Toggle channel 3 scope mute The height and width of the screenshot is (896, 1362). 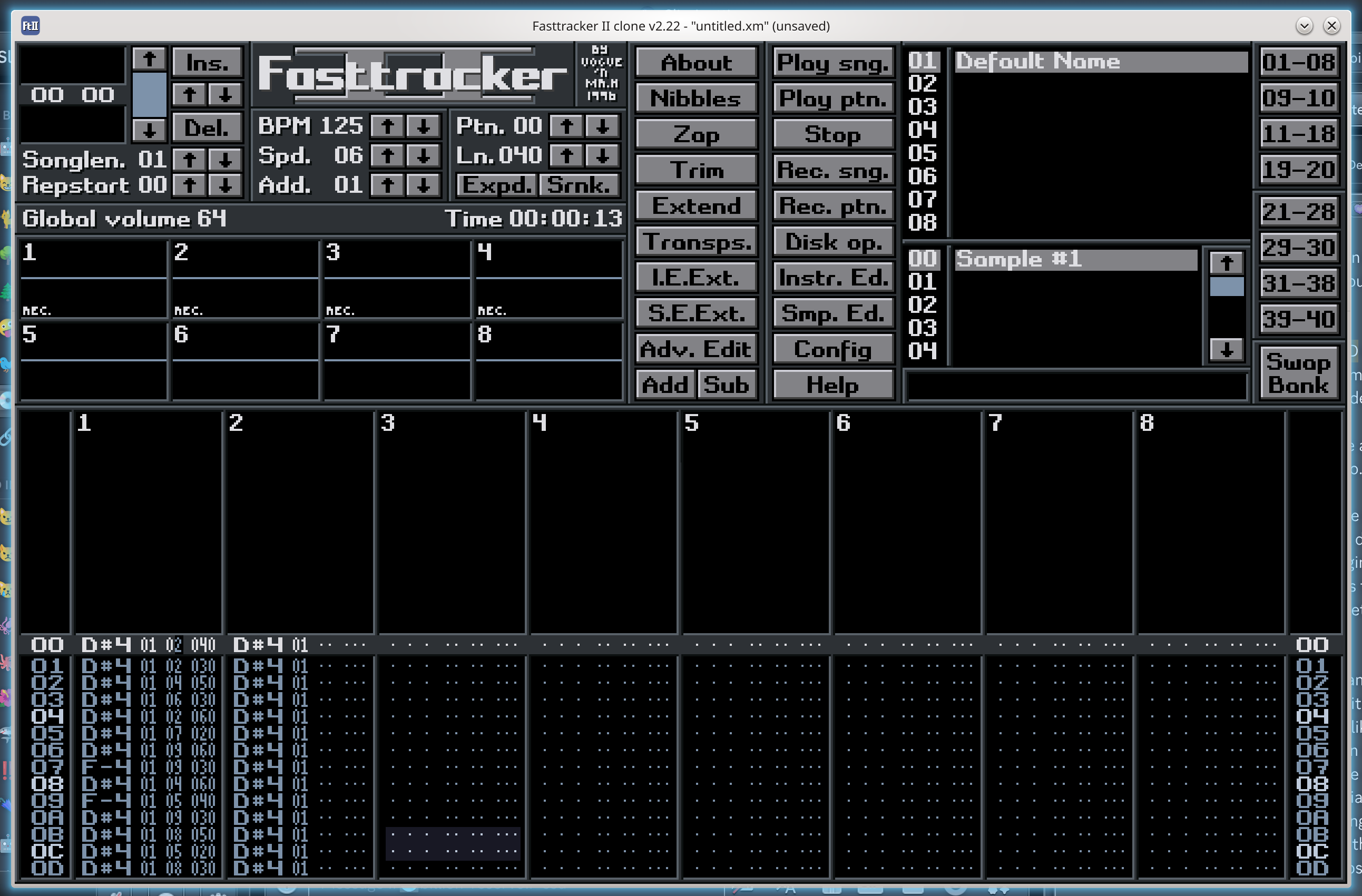coord(397,279)
